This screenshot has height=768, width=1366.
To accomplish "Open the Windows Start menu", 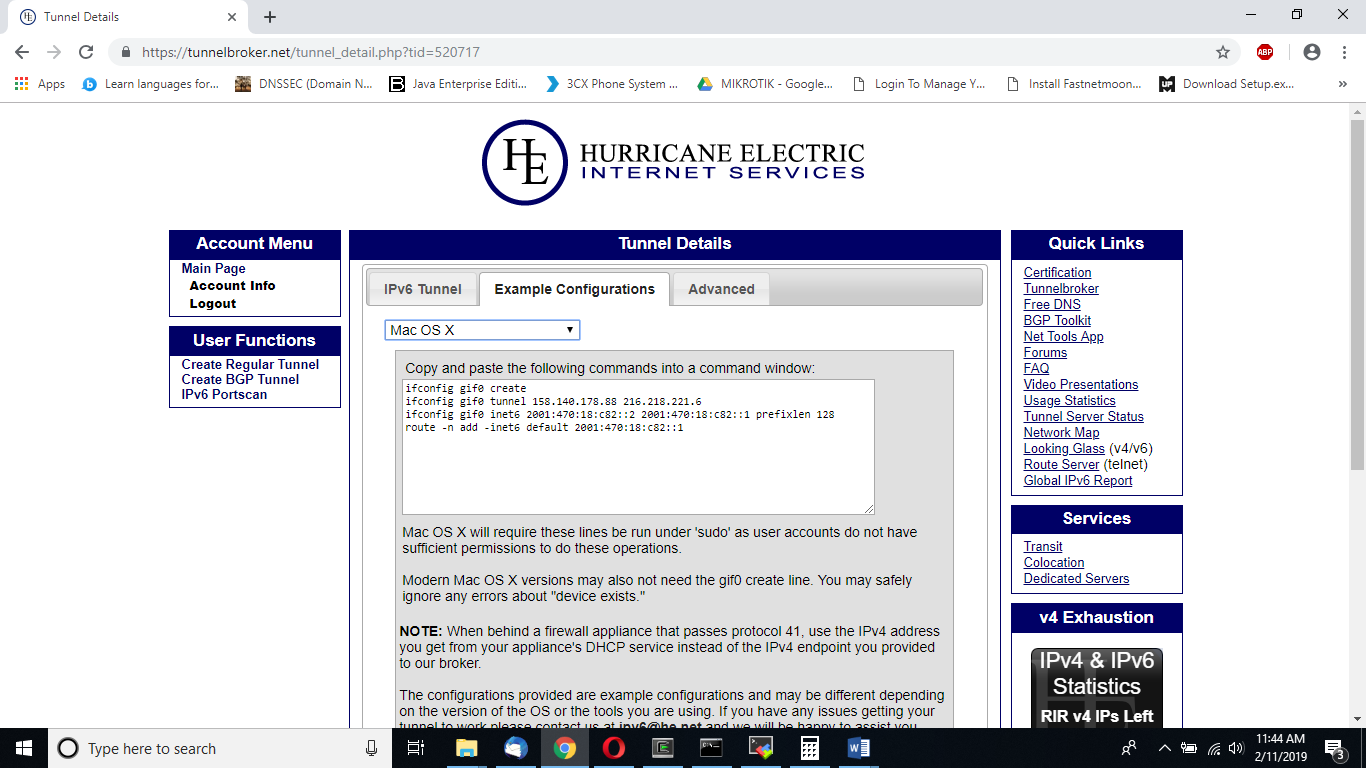I will [24, 748].
